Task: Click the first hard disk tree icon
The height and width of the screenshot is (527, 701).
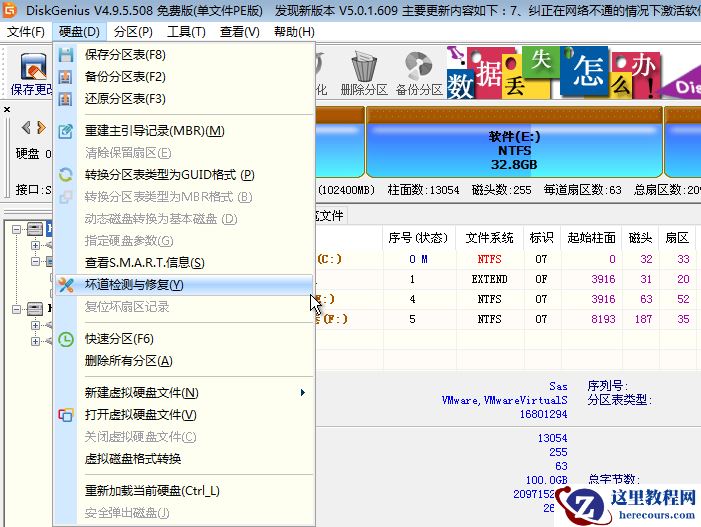Action: coord(35,229)
